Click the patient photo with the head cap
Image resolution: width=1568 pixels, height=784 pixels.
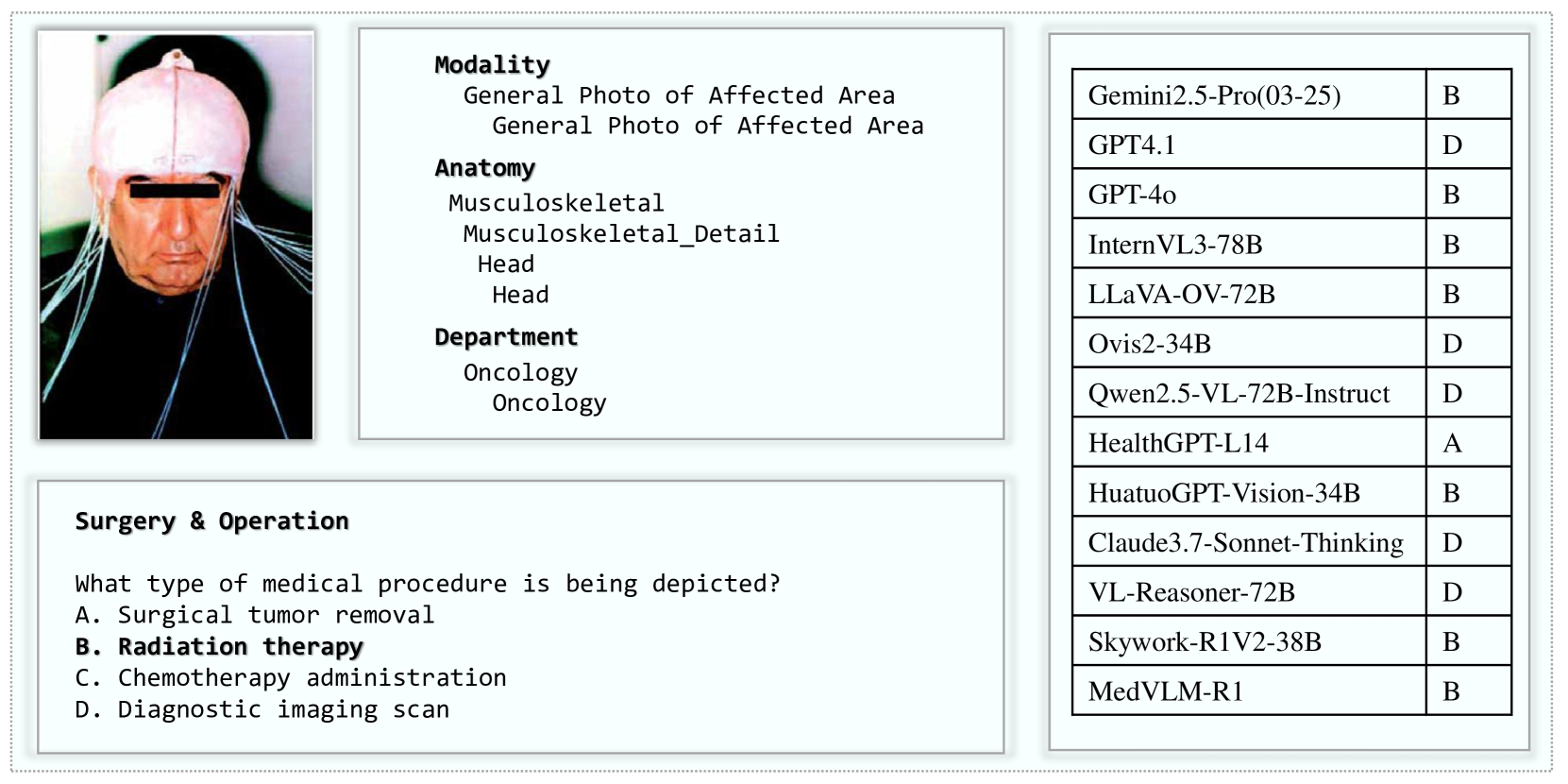176,234
